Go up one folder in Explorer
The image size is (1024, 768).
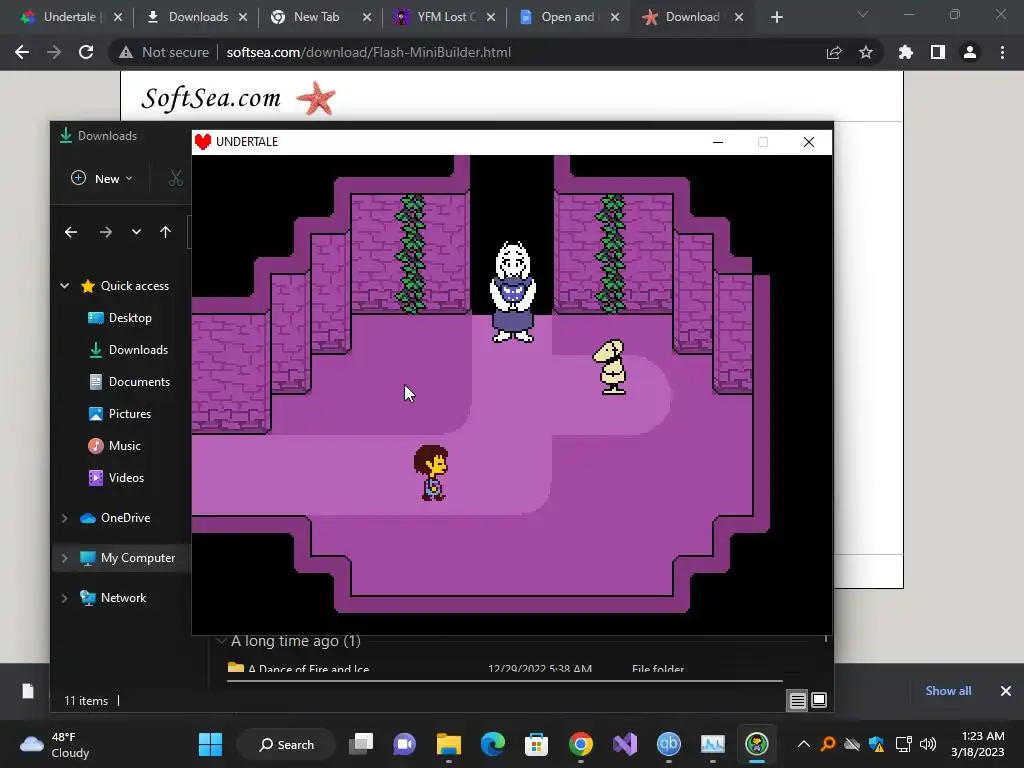click(x=165, y=232)
